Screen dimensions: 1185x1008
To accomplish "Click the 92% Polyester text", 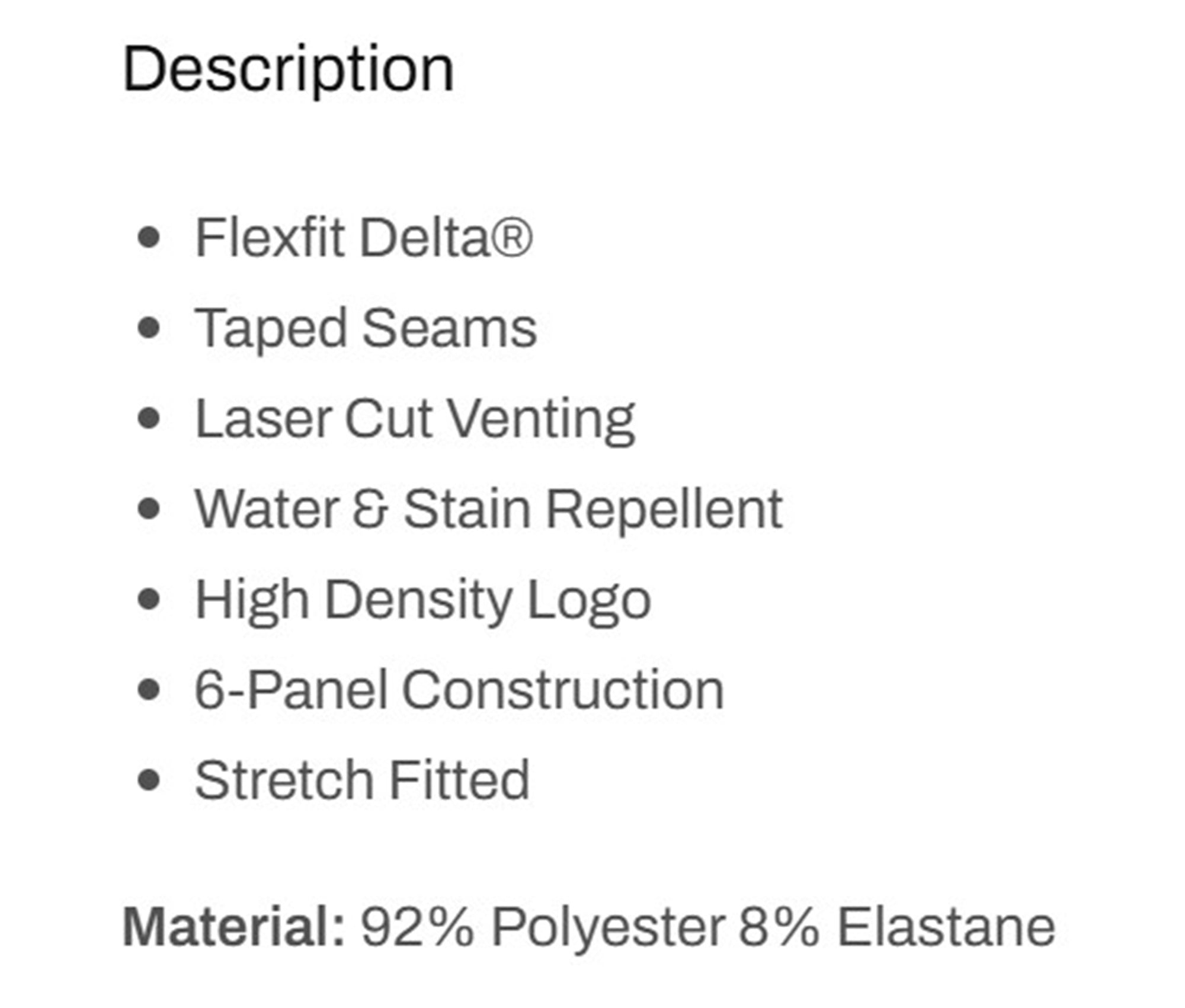I will pos(543,927).
